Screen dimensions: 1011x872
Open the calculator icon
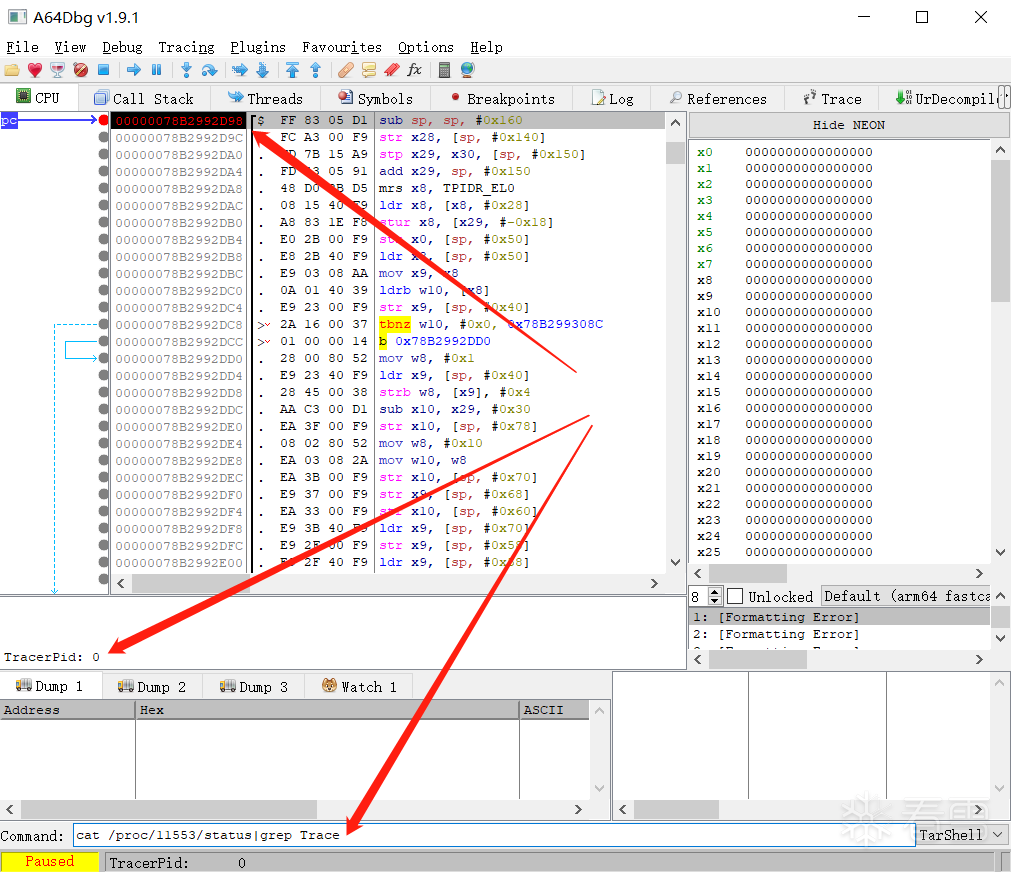coord(444,70)
